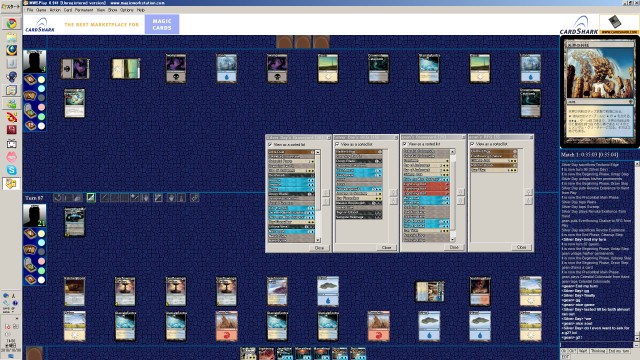Click the scroll-up arrow of third card list
Screen dimensions: 640x360
(x=452, y=151)
